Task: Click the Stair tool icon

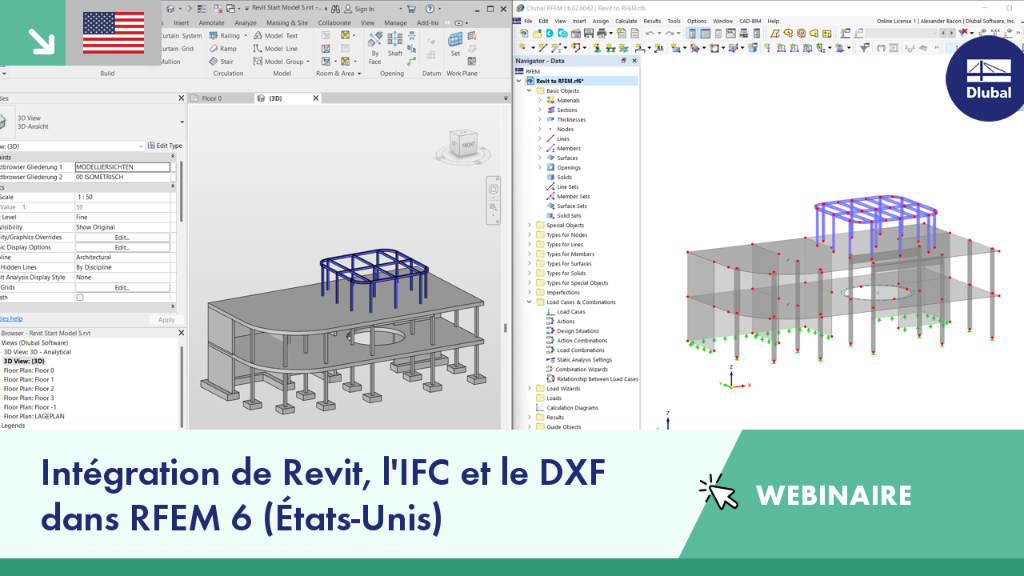Action: [214, 61]
